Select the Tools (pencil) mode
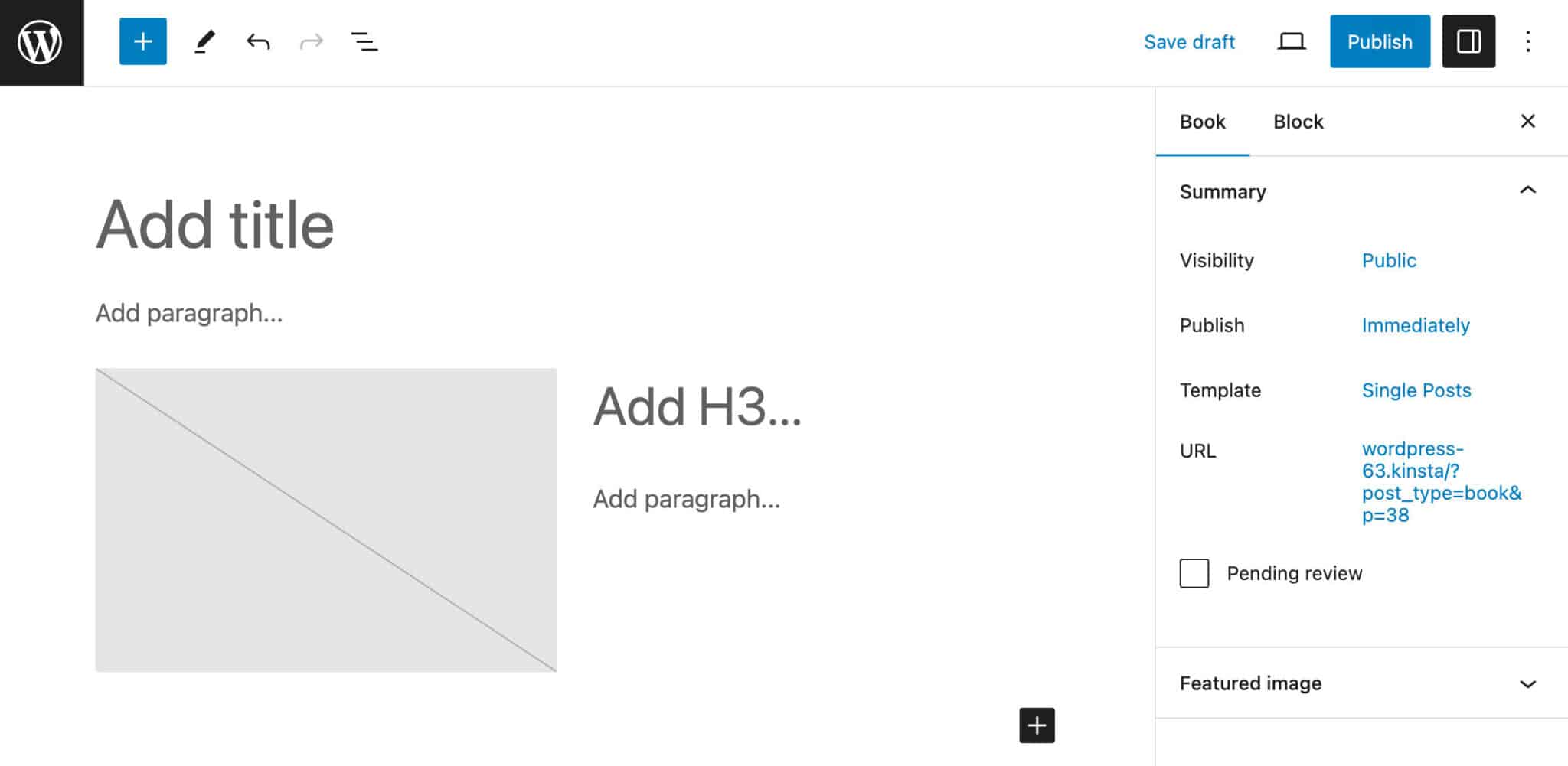 point(204,41)
